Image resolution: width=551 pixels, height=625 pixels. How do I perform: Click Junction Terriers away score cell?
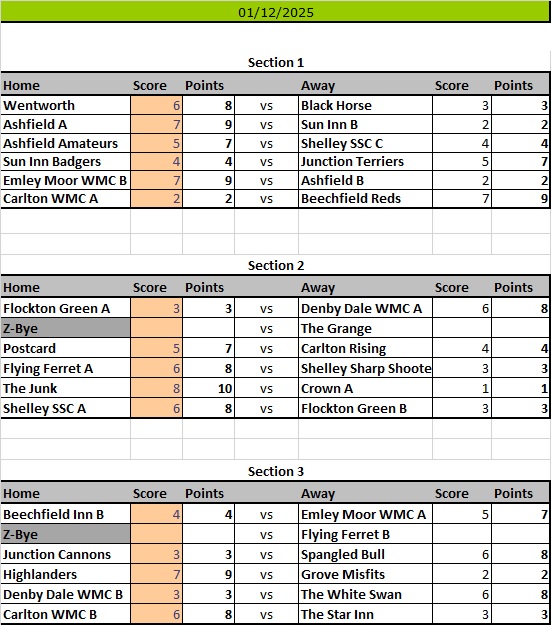[462, 161]
